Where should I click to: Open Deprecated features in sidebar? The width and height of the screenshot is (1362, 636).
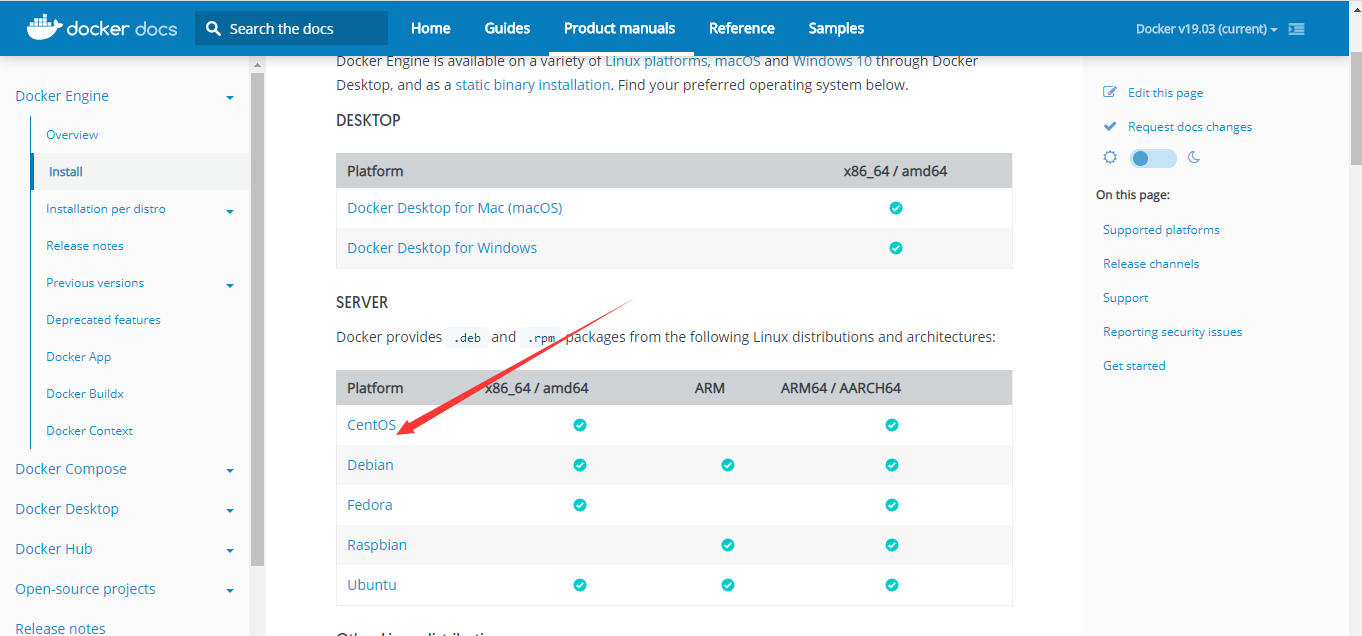pos(103,320)
